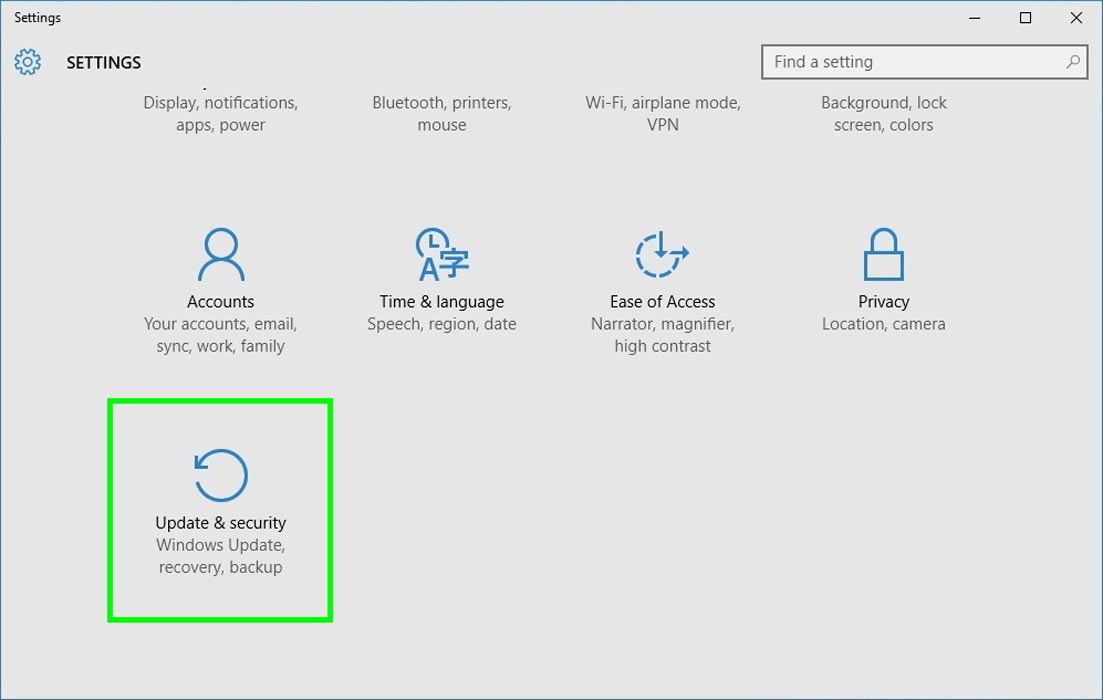Viewport: 1103px width, 700px height.
Task: Open the 'Display, notifications, apps, power' tile
Action: [x=220, y=113]
